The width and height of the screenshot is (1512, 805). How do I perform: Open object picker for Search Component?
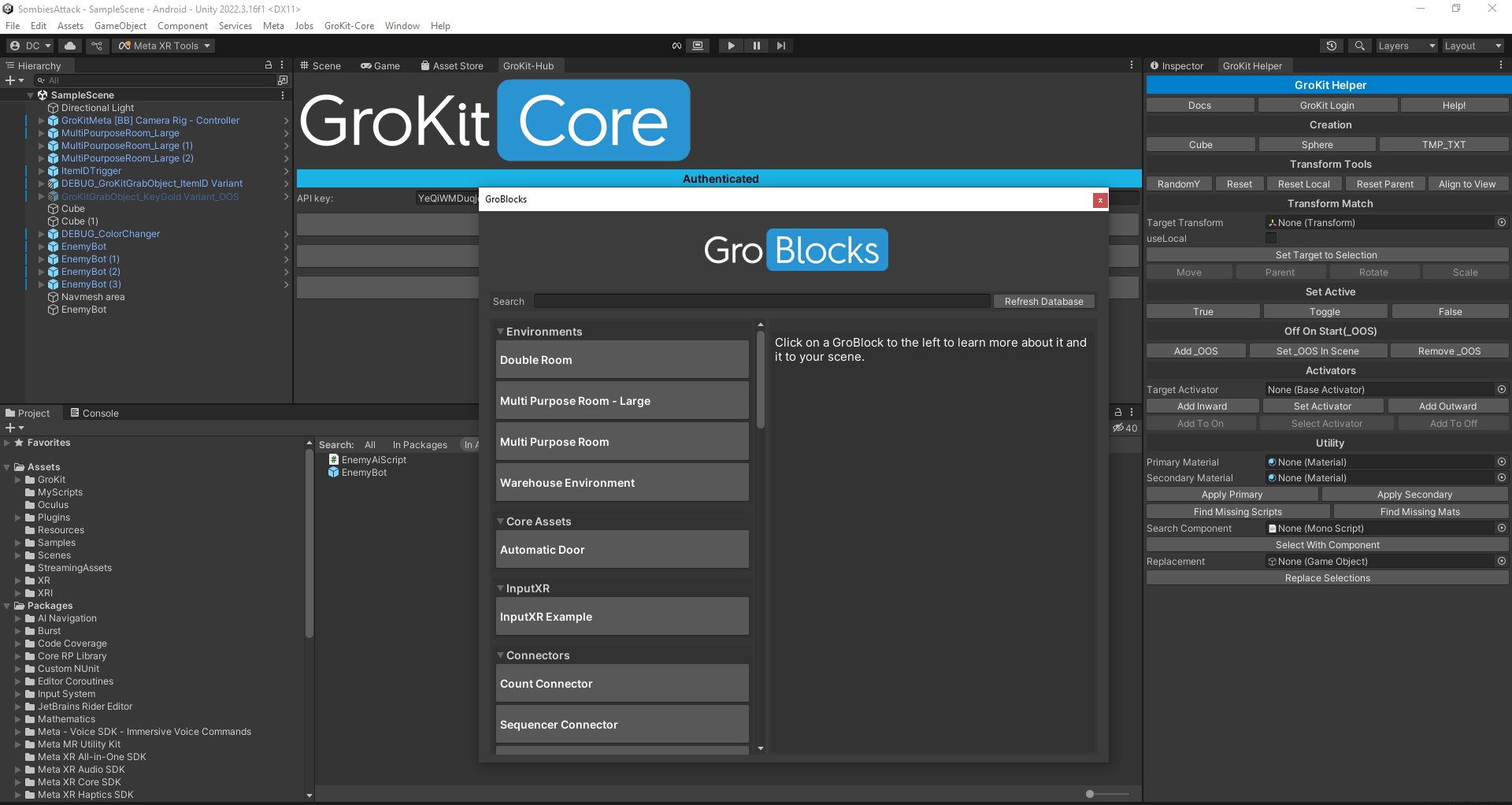[1502, 529]
